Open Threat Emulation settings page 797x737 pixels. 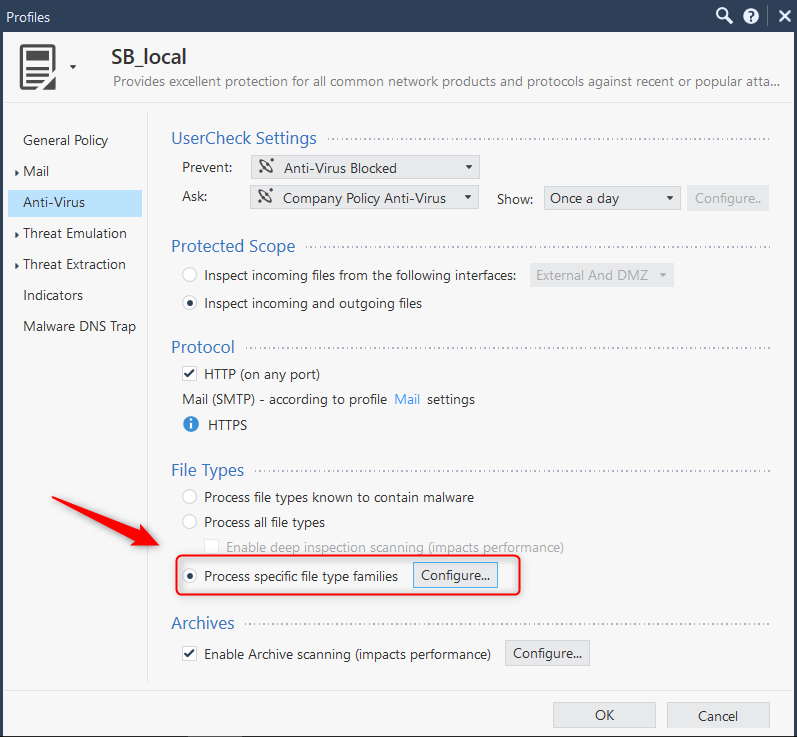[75, 233]
